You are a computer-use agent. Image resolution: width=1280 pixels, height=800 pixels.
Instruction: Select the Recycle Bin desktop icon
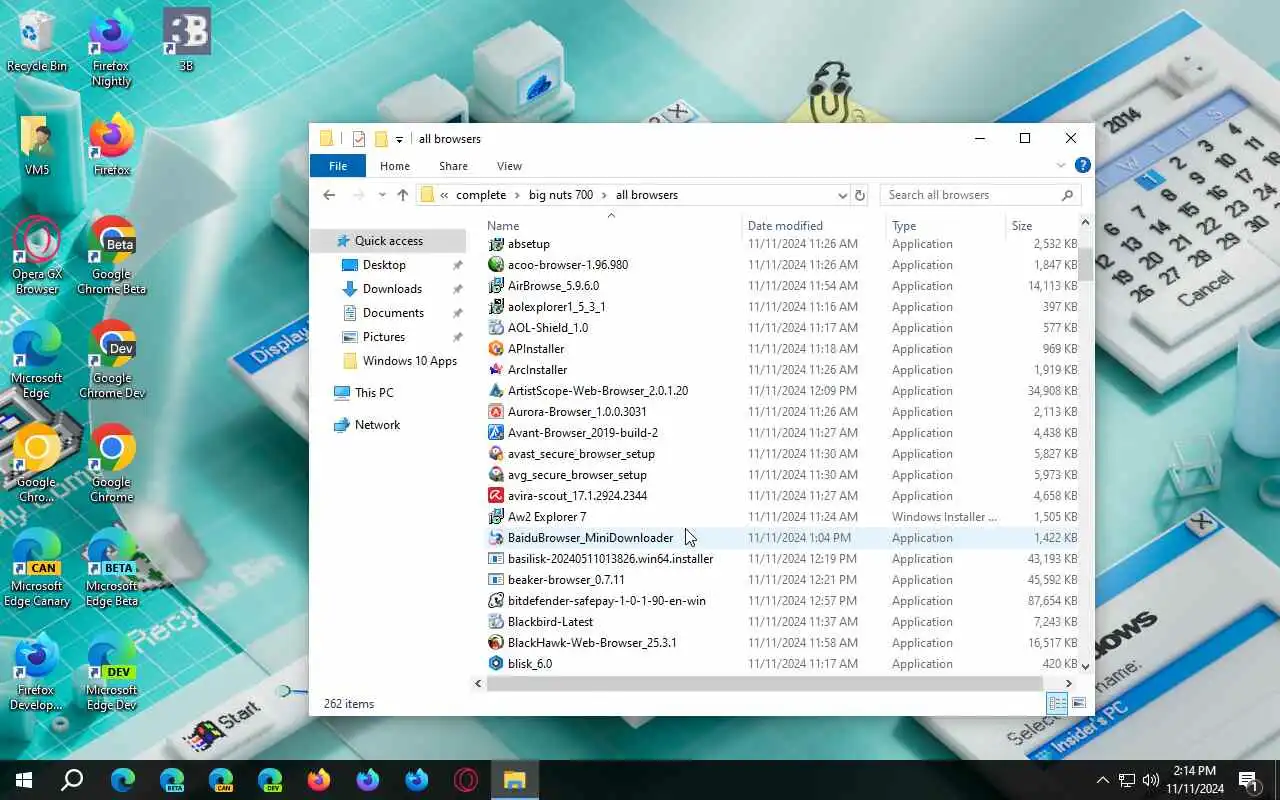pyautogui.click(x=37, y=41)
